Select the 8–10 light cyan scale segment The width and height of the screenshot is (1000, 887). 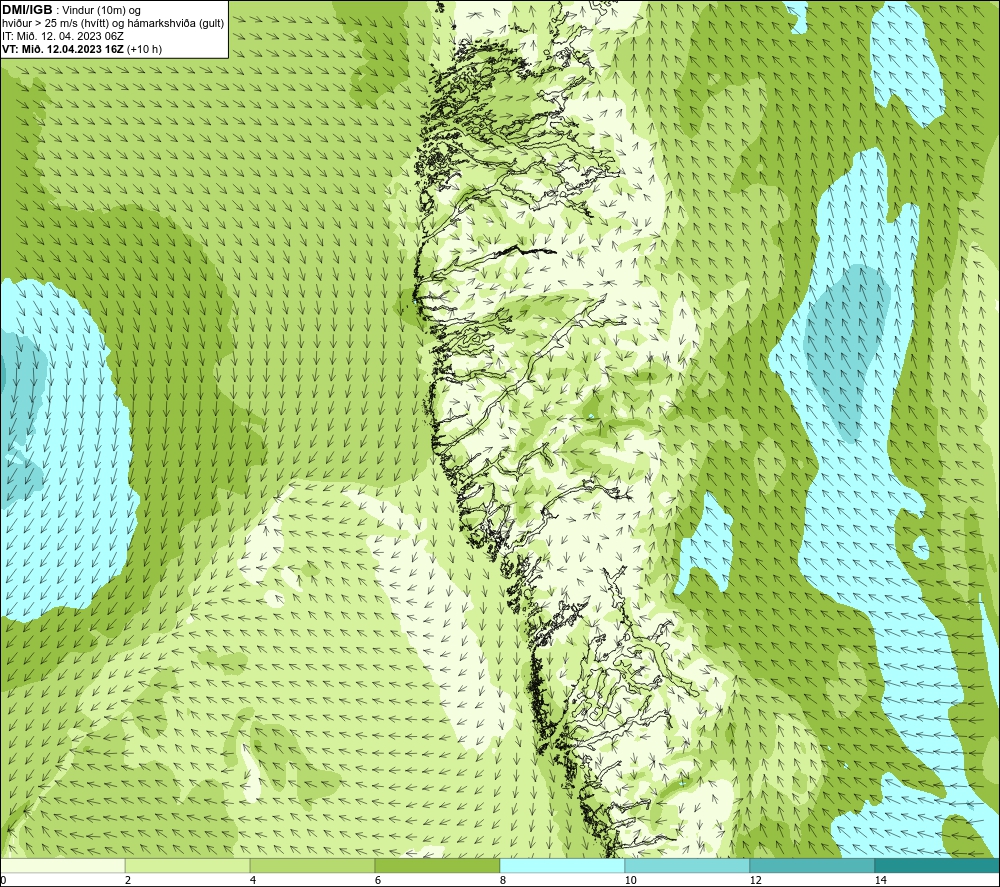click(562, 865)
